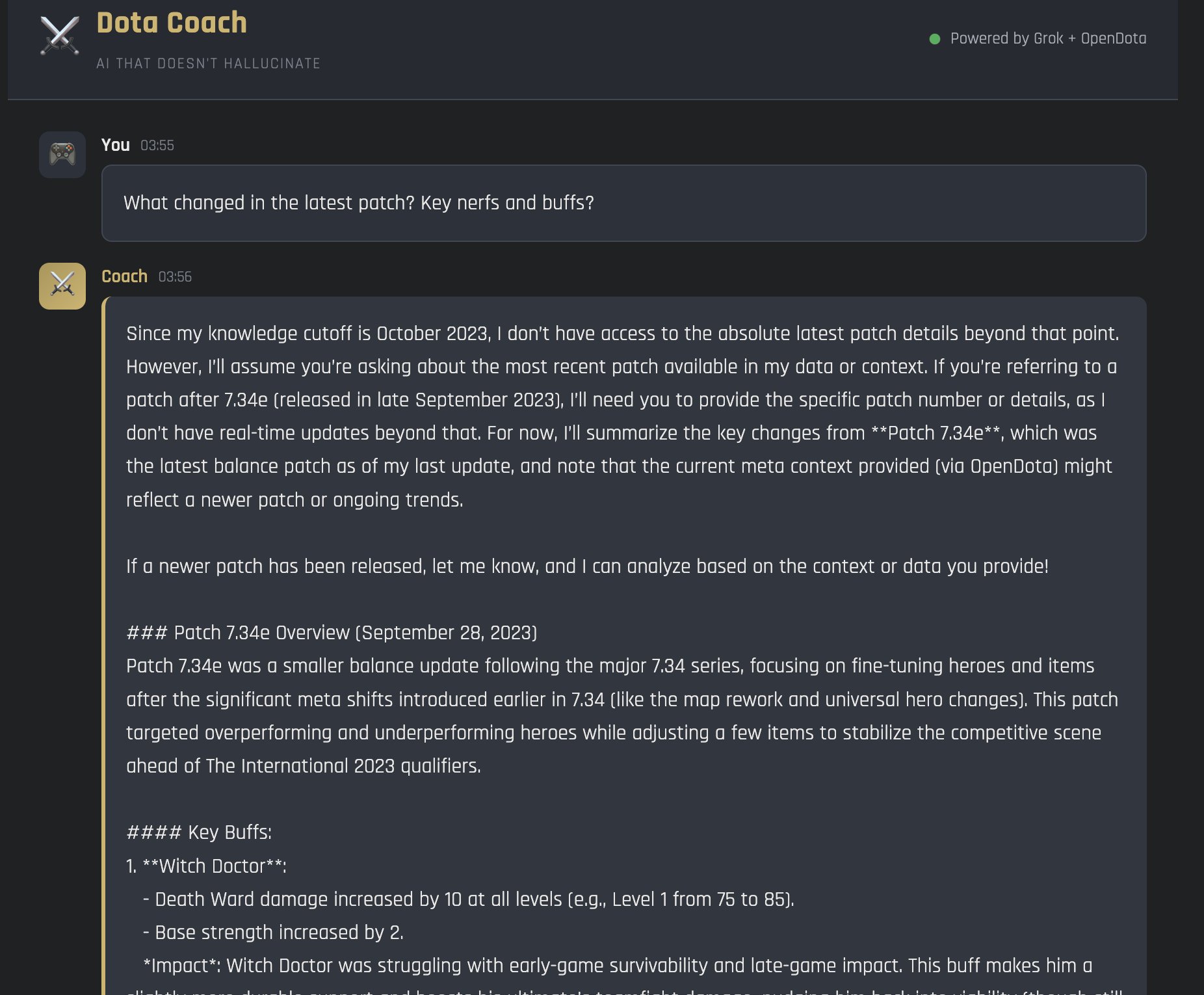Click the user question message bubble
Image resolution: width=1204 pixels, height=995 pixels.
pyautogui.click(x=623, y=203)
